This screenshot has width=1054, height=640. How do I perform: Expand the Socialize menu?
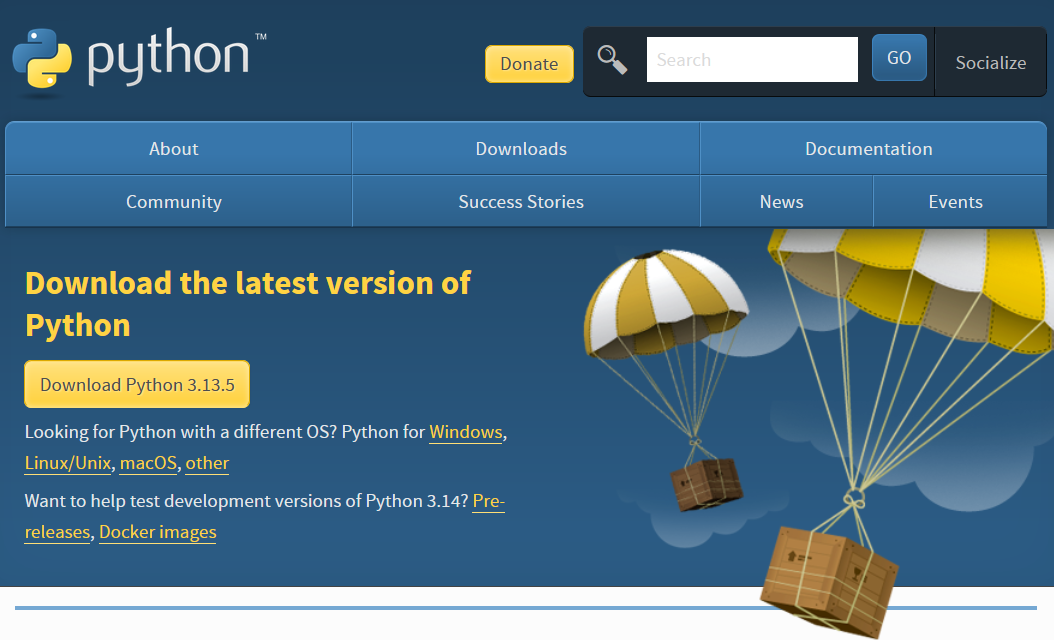point(990,63)
